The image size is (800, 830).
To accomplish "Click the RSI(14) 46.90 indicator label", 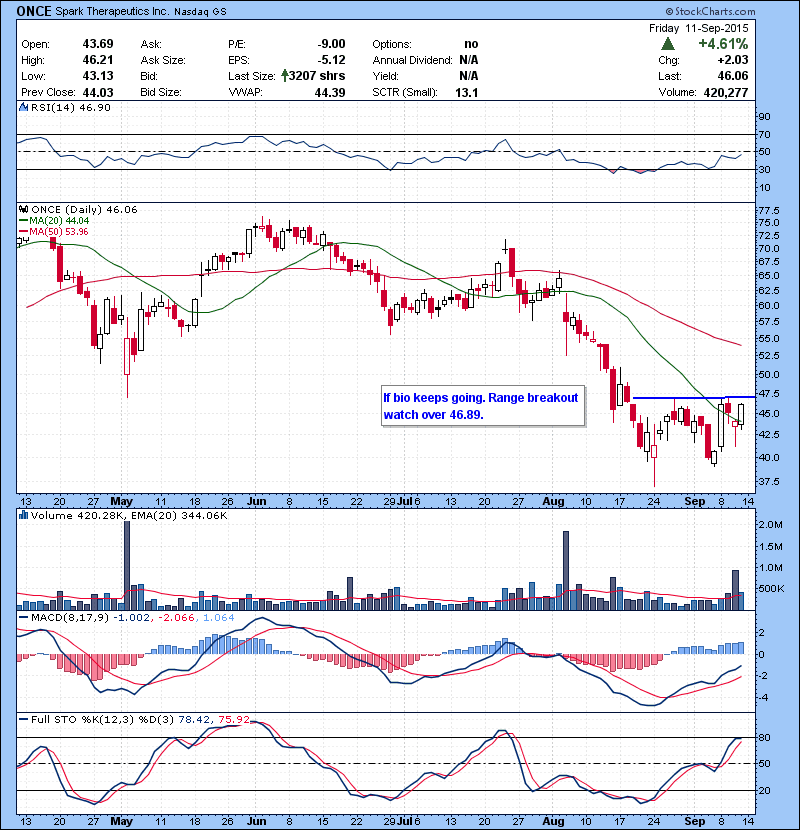I will (x=71, y=107).
